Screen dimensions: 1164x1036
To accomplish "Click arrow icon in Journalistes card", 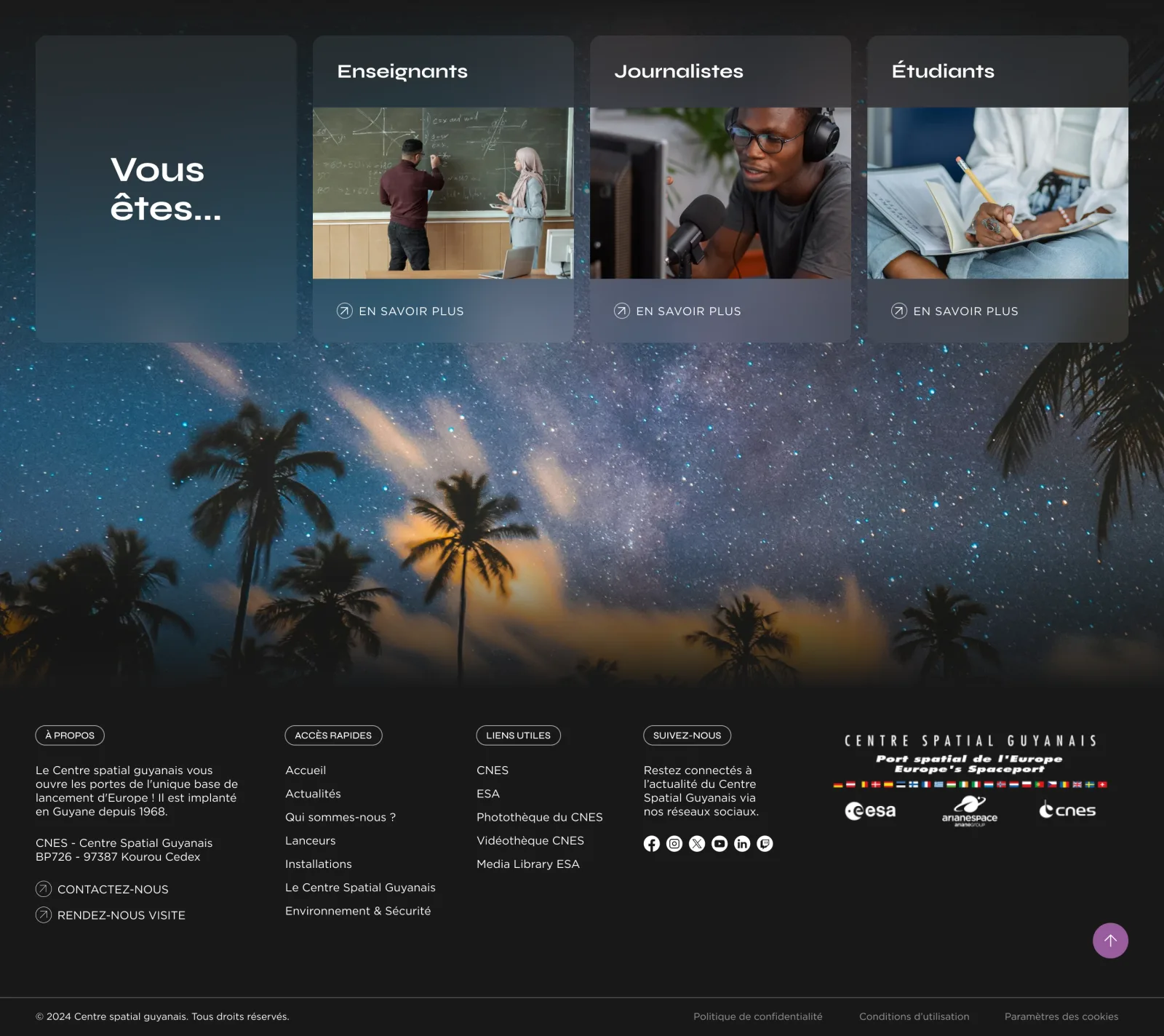I will pos(622,311).
